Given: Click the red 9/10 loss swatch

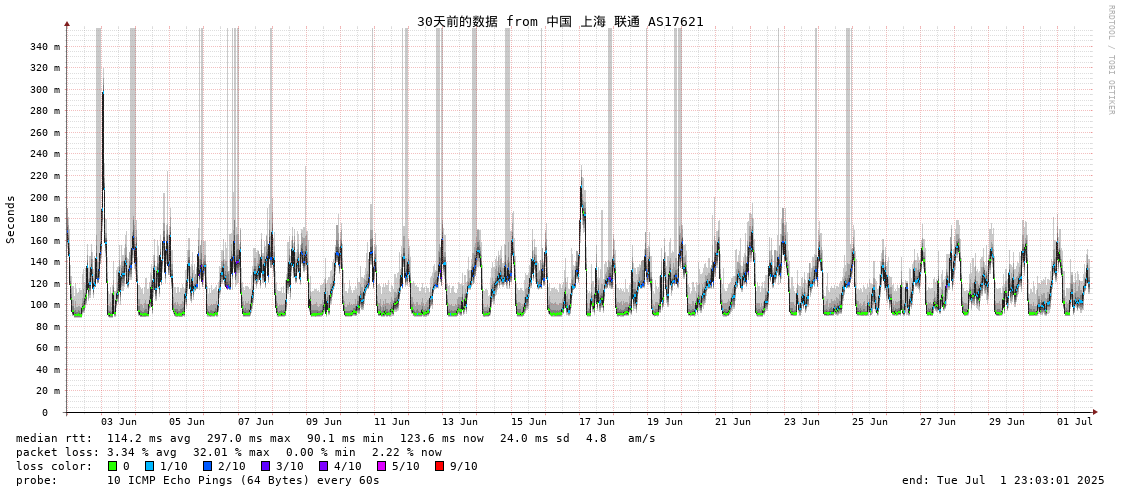Looking at the screenshot, I should click(439, 466).
